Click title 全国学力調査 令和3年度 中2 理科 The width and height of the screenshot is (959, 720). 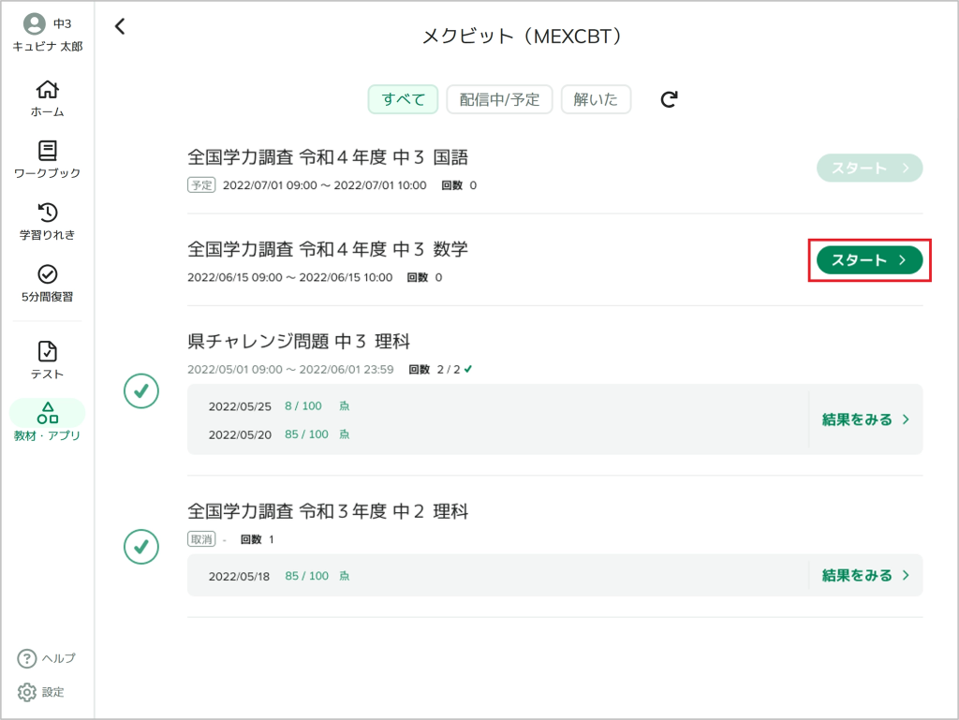[328, 511]
